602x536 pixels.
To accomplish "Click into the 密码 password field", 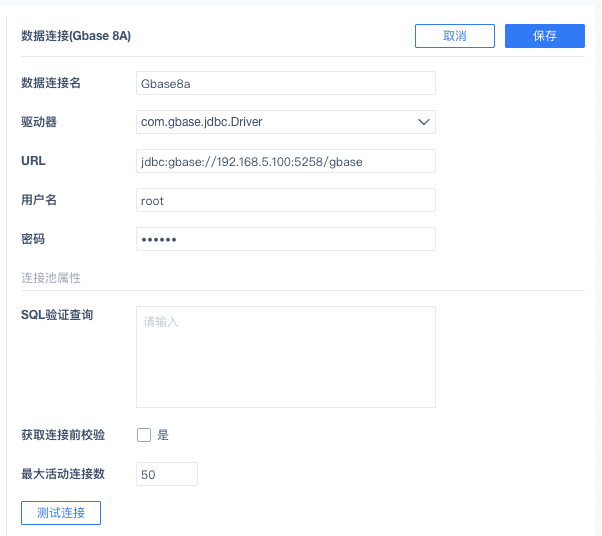I will pos(286,239).
